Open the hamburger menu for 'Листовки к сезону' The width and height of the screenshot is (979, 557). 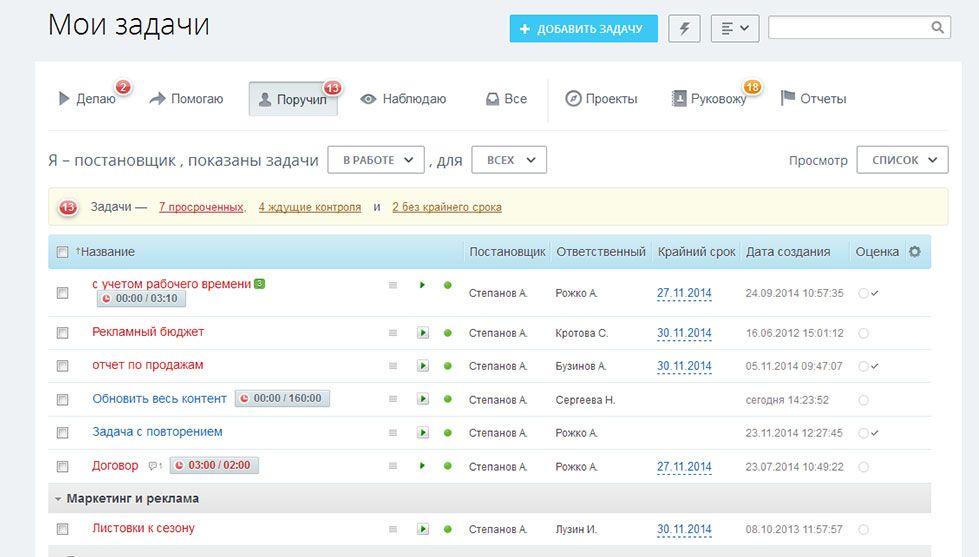pos(393,529)
